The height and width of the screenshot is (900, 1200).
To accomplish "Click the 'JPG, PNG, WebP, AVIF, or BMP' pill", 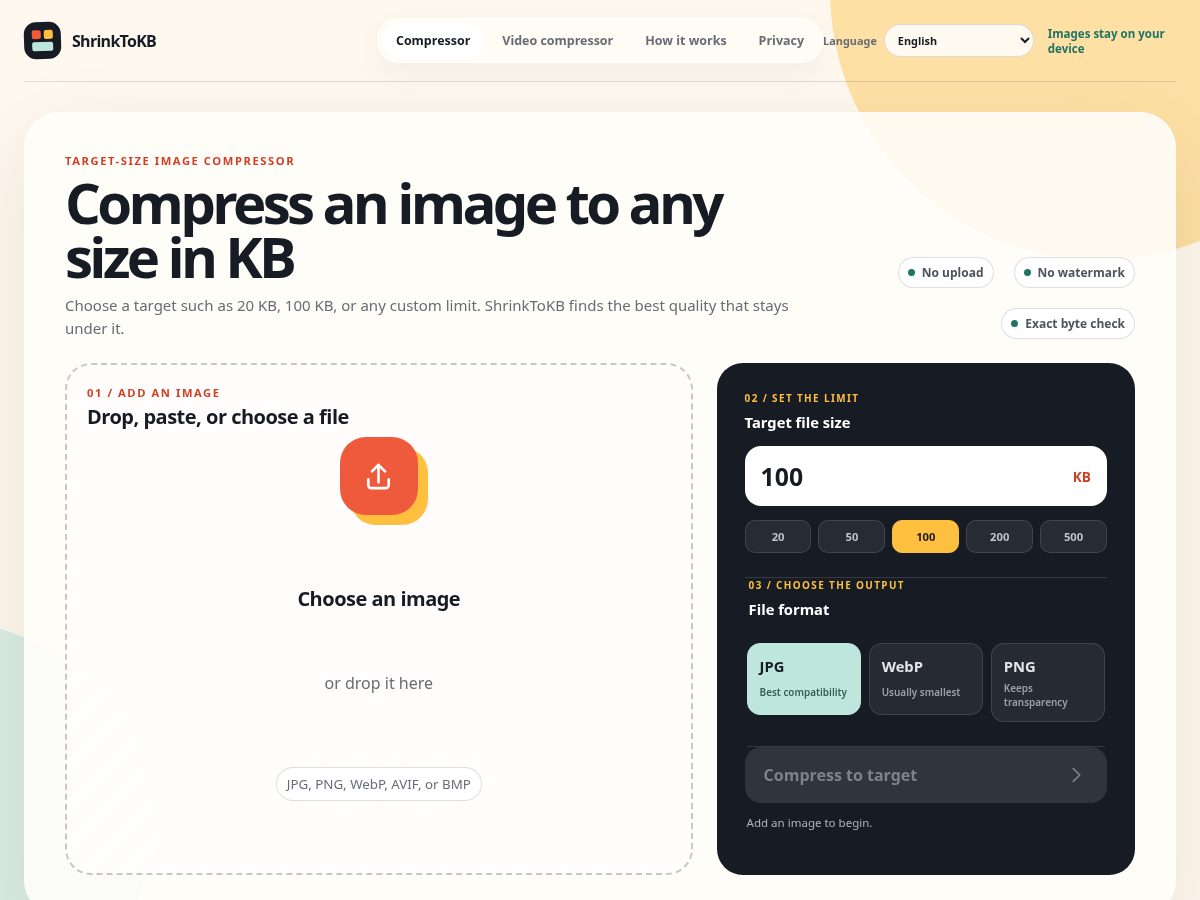I will click(379, 785).
